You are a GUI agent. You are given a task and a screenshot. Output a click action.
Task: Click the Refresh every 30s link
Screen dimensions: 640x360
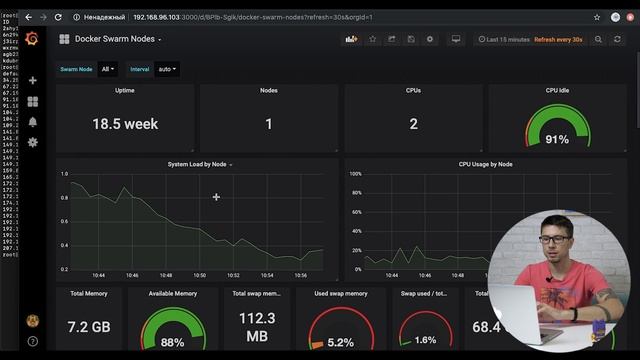[558, 40]
